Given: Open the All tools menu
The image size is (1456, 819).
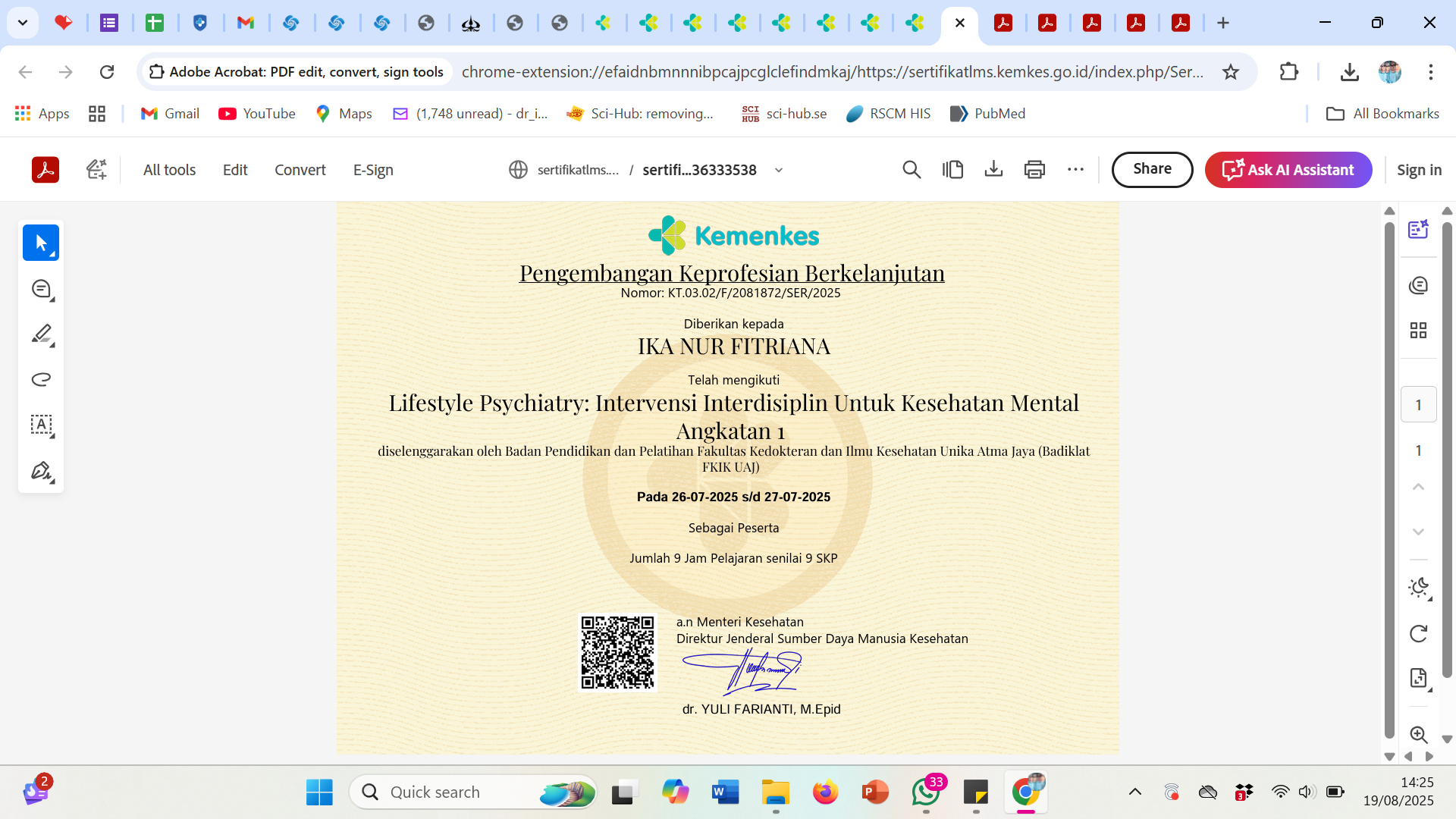Looking at the screenshot, I should click(169, 170).
